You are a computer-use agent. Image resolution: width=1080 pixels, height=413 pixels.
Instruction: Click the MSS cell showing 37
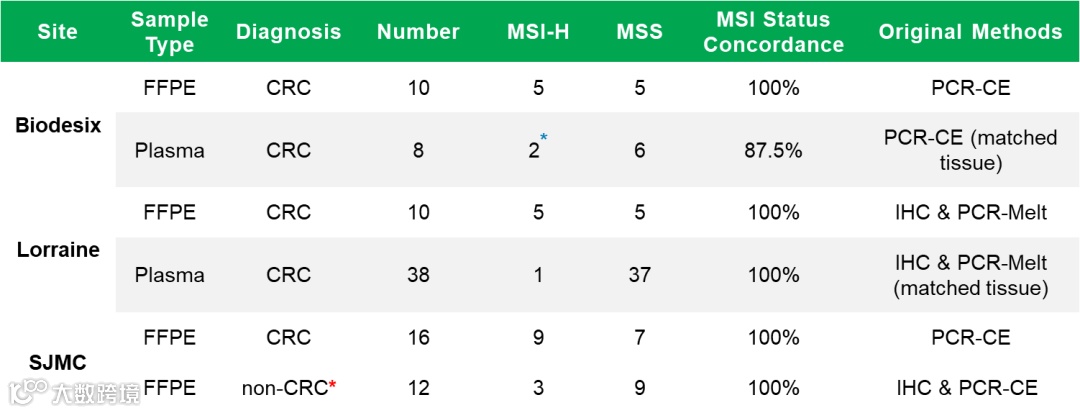pyautogui.click(x=640, y=275)
